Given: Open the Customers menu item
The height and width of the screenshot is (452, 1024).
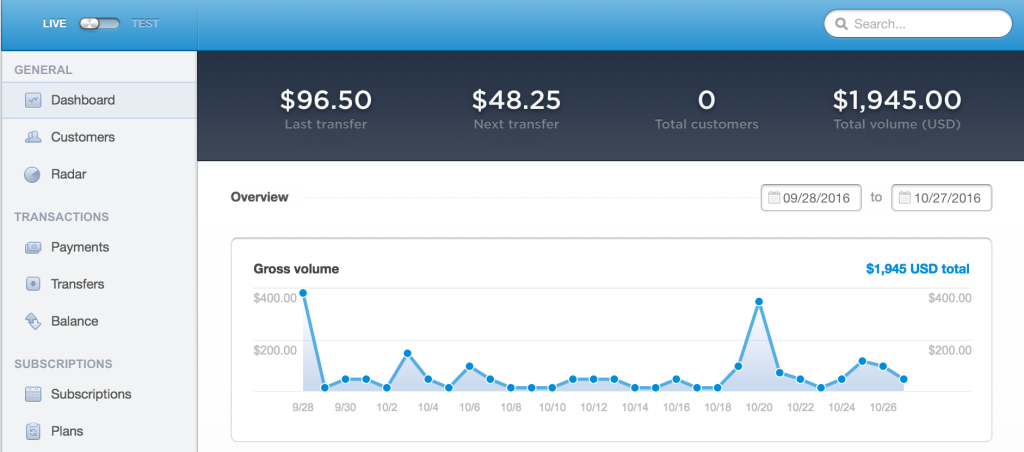Looking at the screenshot, I should pyautogui.click(x=83, y=137).
